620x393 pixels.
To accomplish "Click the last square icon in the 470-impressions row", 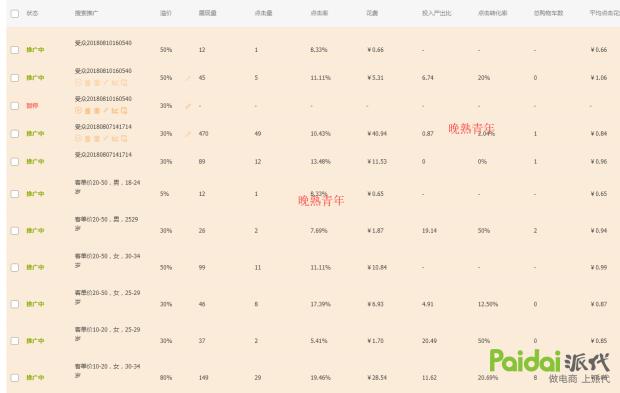I will [124, 138].
